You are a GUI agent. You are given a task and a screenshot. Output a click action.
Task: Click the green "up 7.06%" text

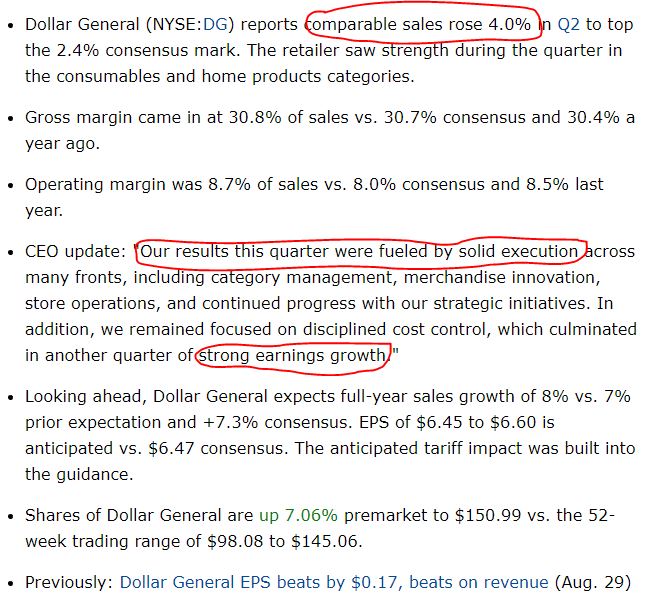pos(298,515)
